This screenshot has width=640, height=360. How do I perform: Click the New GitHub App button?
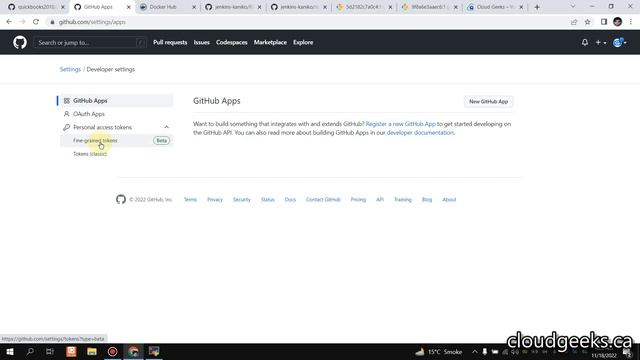(488, 102)
